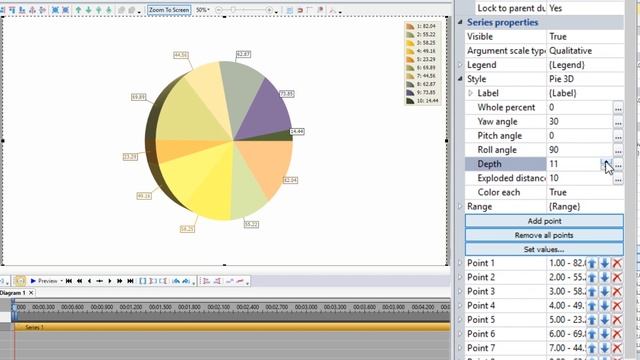Viewport: 640px width, 360px height.
Task: Click the Zoom To Screen button
Action: 169,10
